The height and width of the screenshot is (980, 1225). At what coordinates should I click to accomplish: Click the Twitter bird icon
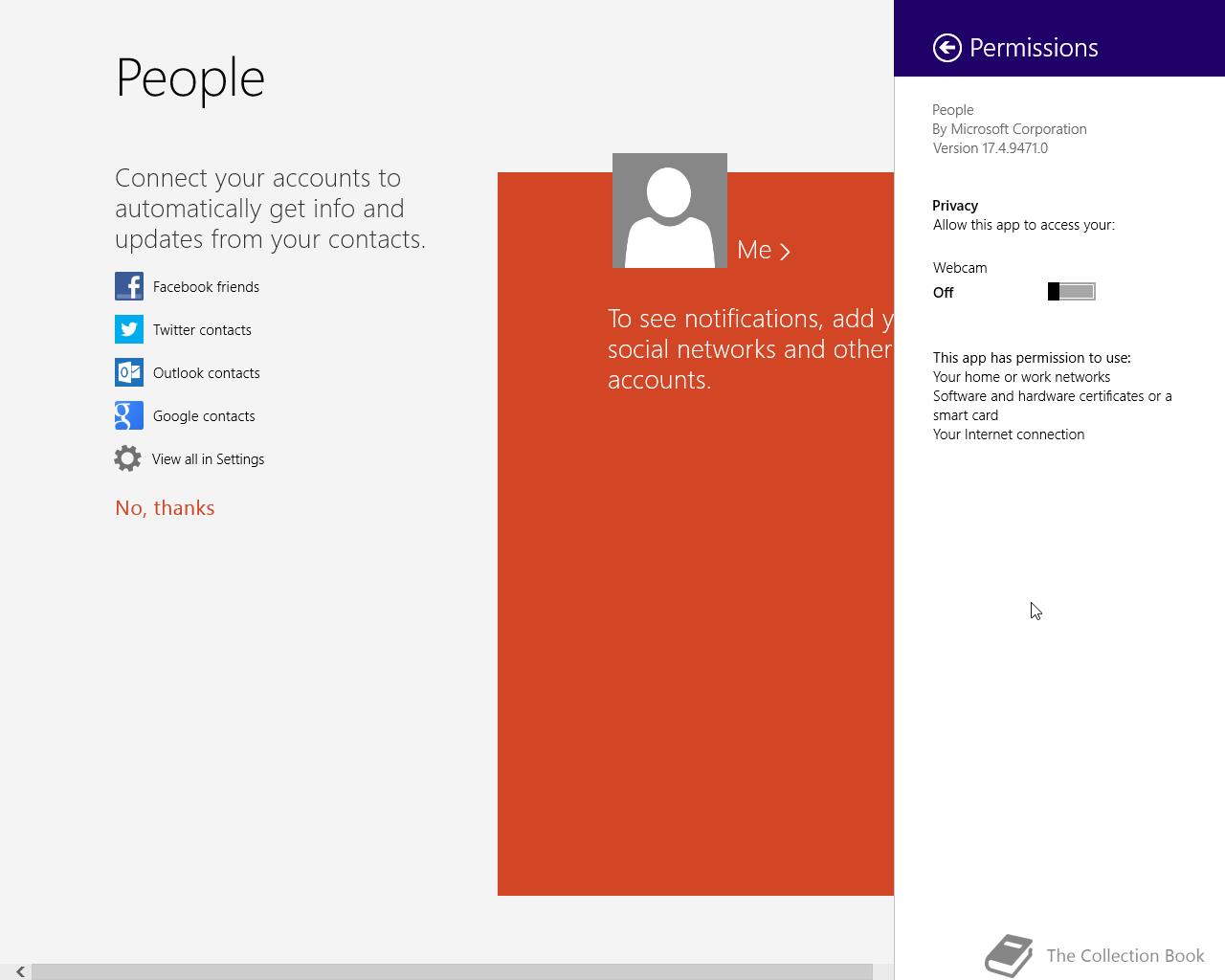tap(129, 329)
